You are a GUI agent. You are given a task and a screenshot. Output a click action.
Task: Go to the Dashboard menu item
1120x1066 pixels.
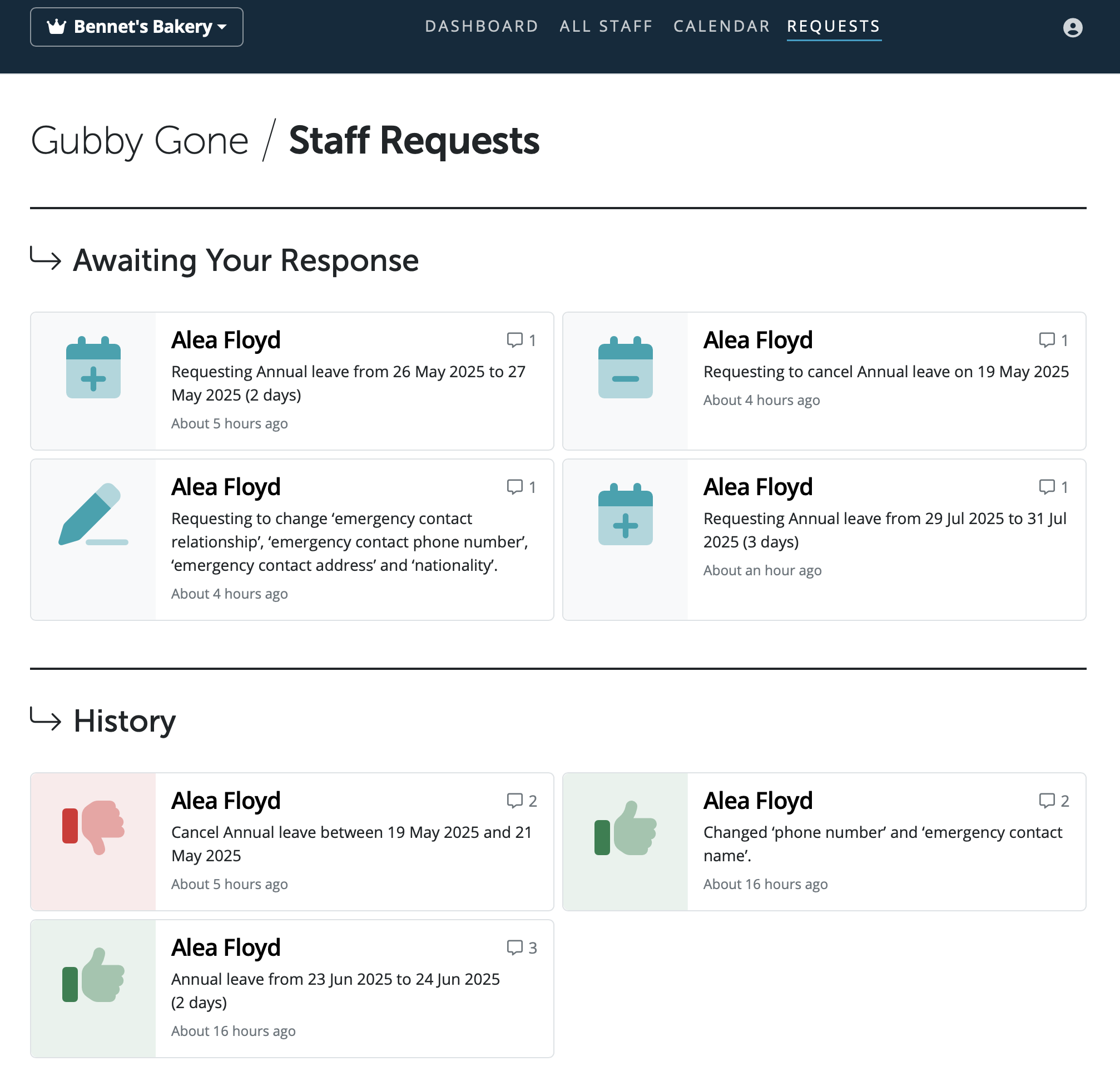tap(482, 26)
